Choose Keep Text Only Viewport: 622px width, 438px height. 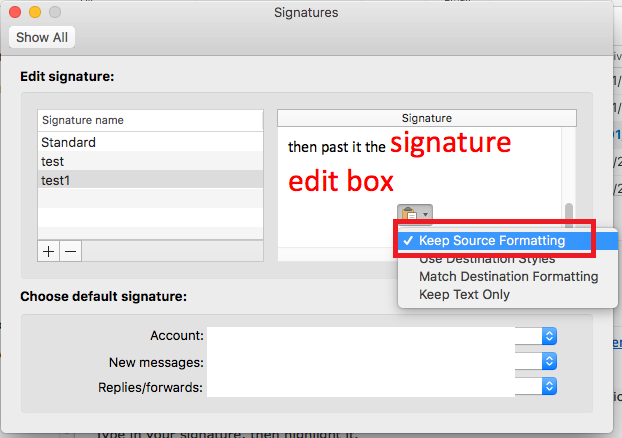click(x=508, y=295)
